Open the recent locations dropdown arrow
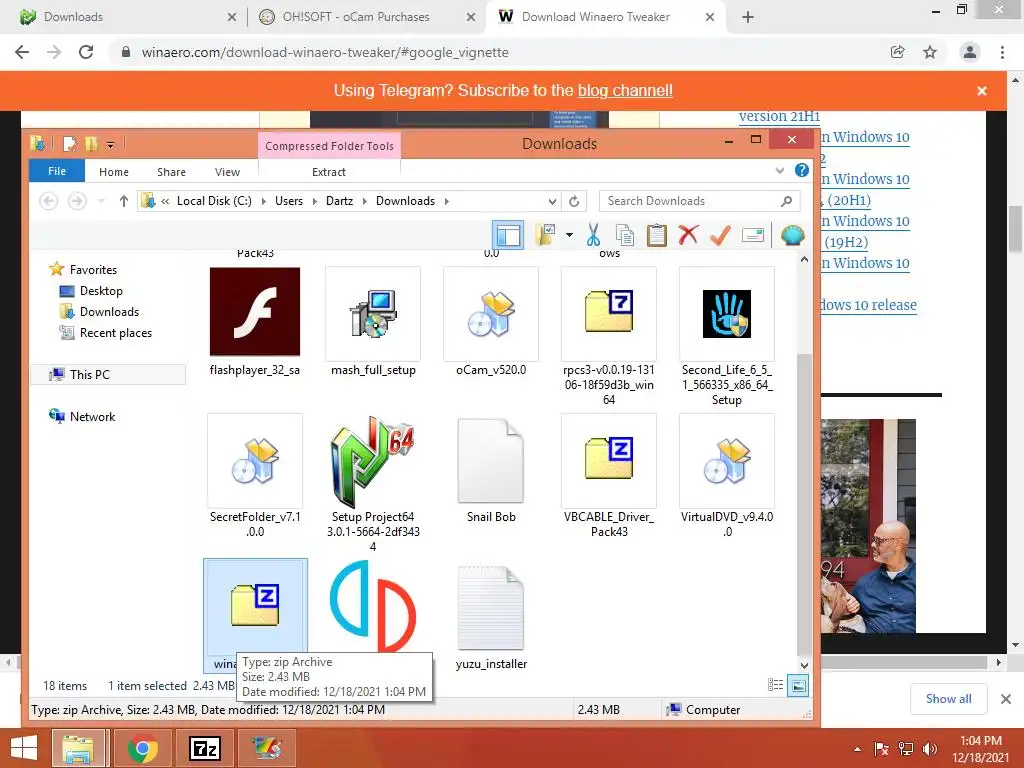 point(101,201)
